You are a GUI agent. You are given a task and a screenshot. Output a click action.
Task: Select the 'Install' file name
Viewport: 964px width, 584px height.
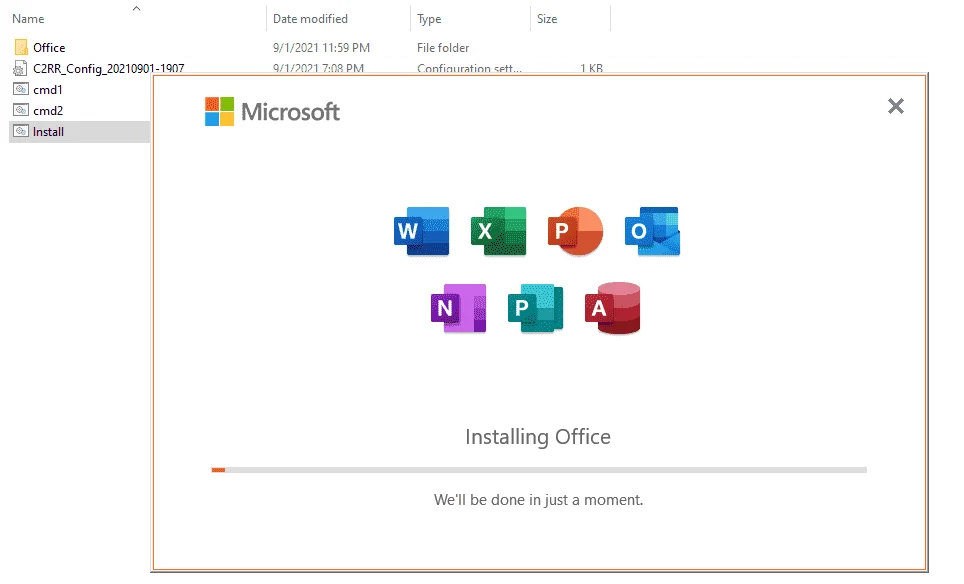(x=49, y=132)
